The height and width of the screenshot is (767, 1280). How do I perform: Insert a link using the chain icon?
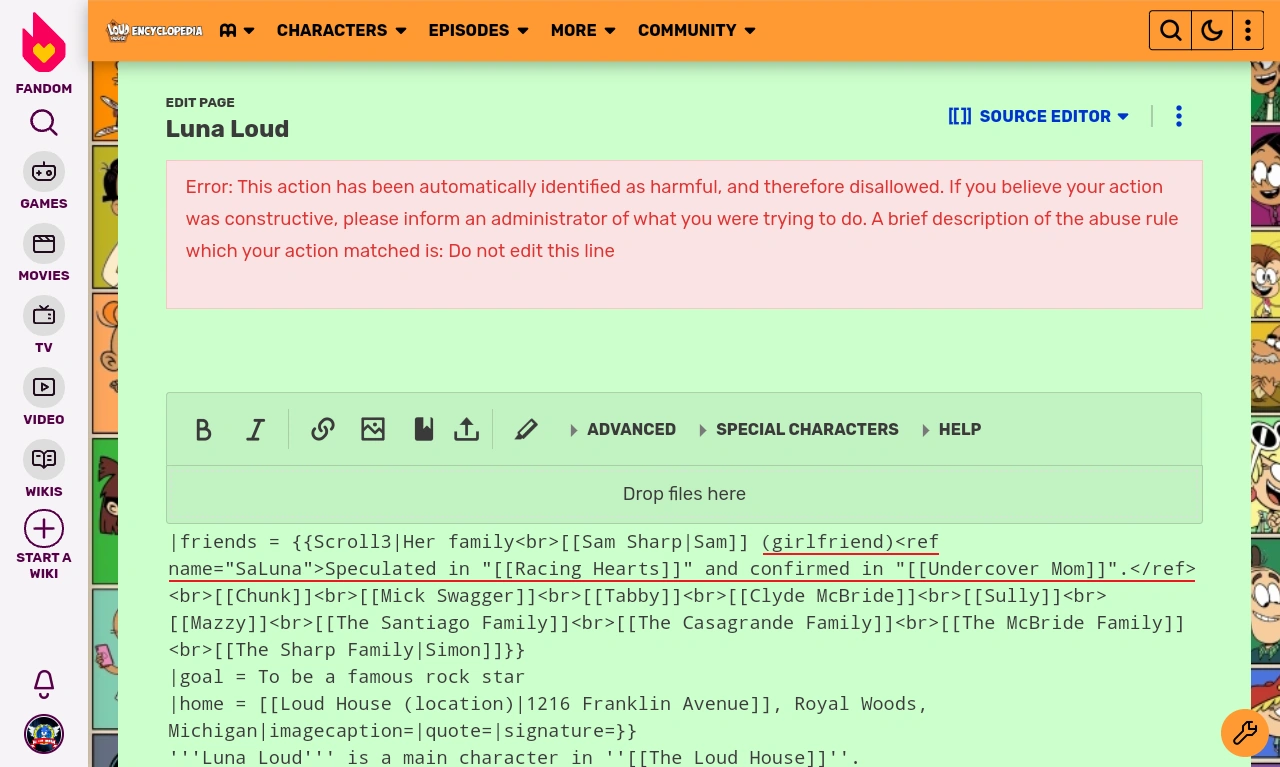322,429
